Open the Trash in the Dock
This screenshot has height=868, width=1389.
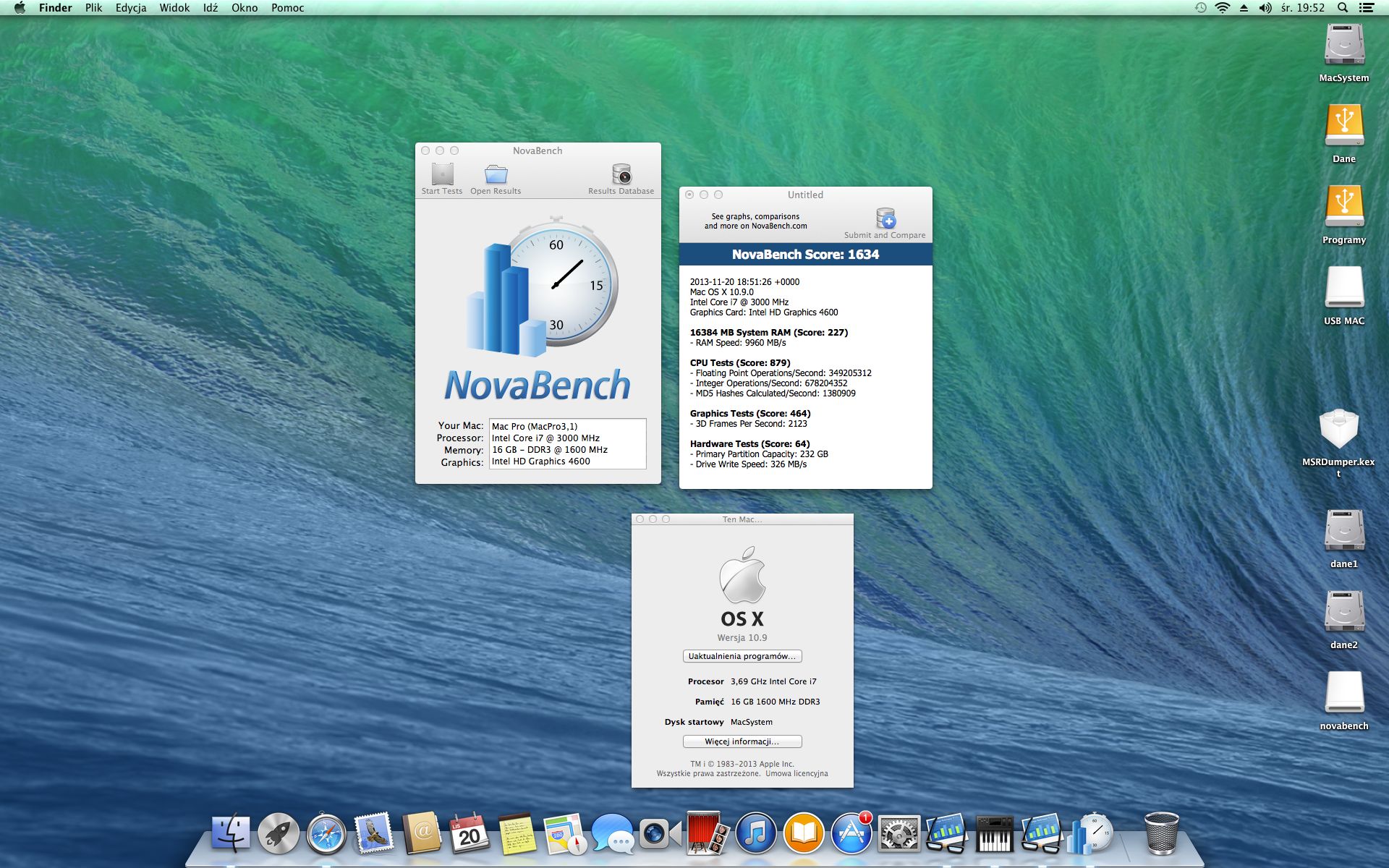pyautogui.click(x=1162, y=834)
